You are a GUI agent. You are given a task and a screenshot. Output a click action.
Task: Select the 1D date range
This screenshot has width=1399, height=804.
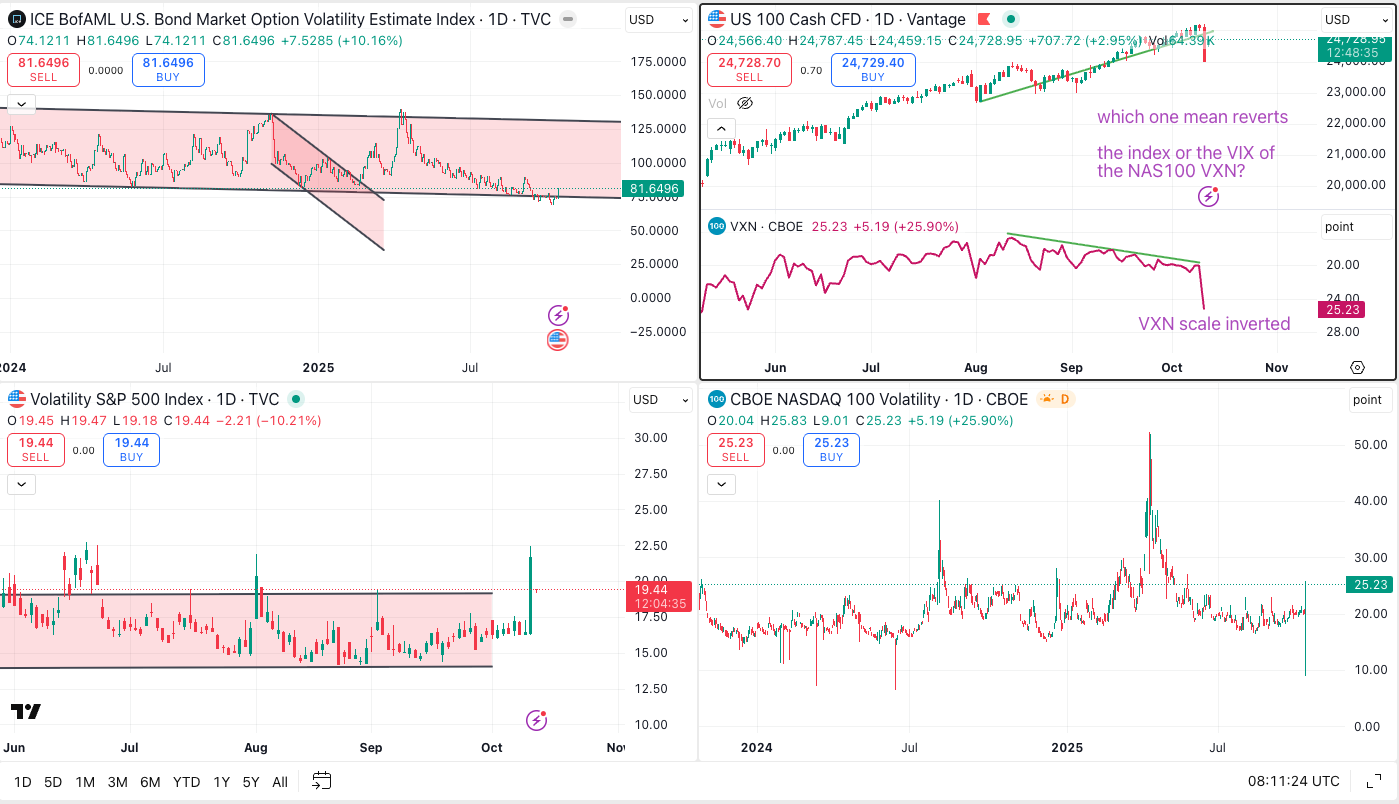(x=22, y=782)
